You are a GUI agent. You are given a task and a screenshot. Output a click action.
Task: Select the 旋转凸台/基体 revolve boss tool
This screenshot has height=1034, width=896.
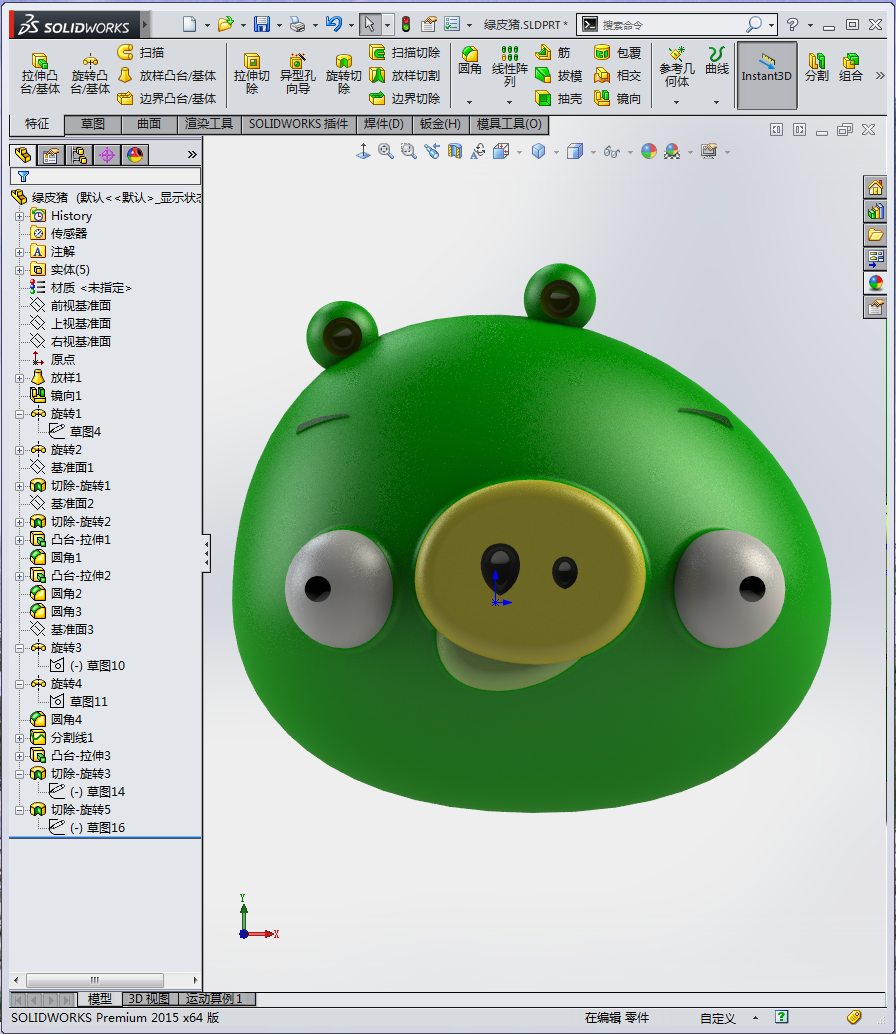90,74
